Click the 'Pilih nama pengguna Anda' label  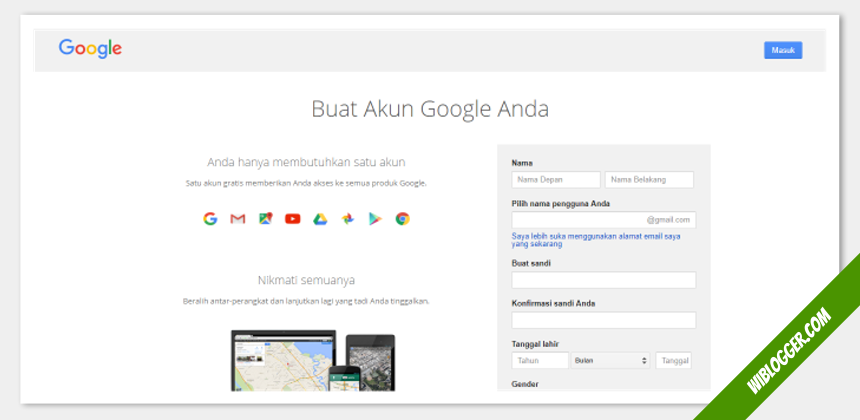pyautogui.click(x=561, y=203)
